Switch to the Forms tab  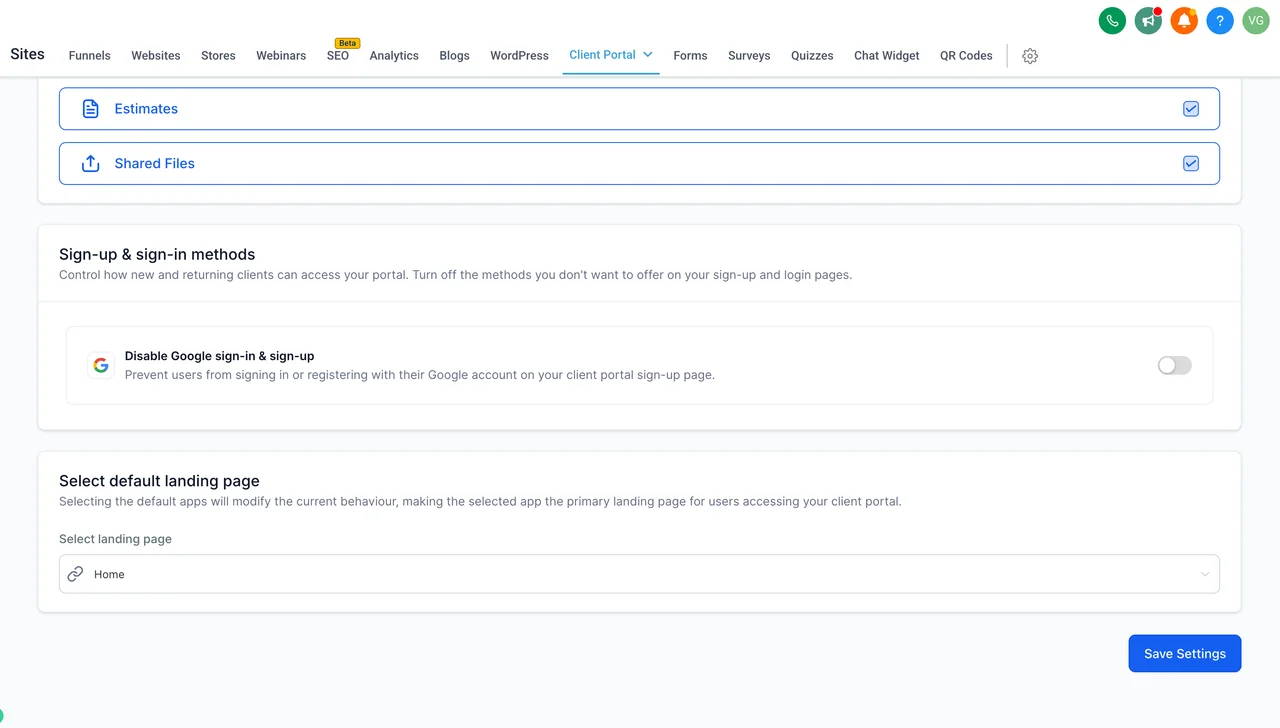click(690, 56)
